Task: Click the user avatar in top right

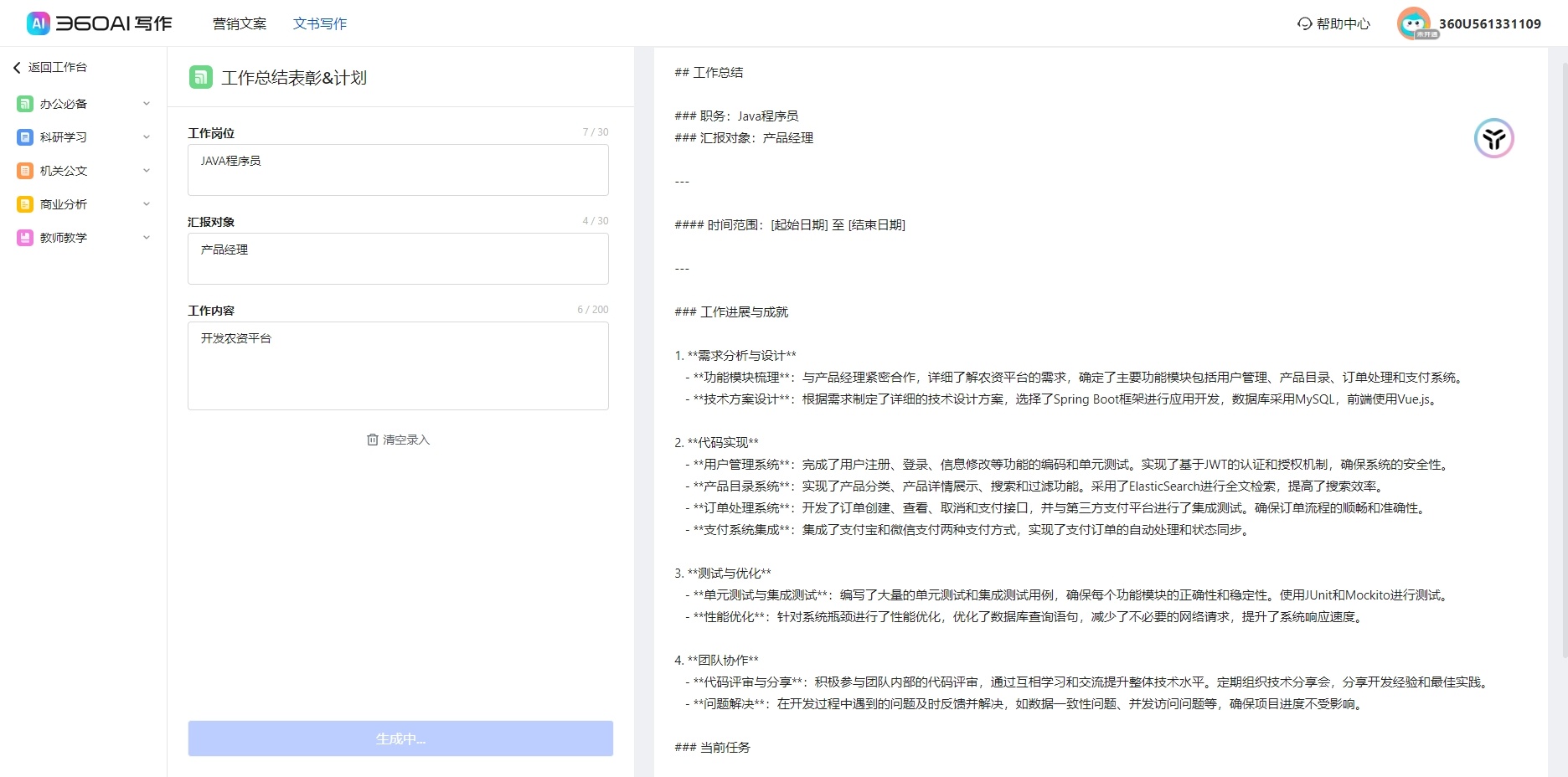Action: tap(1413, 23)
